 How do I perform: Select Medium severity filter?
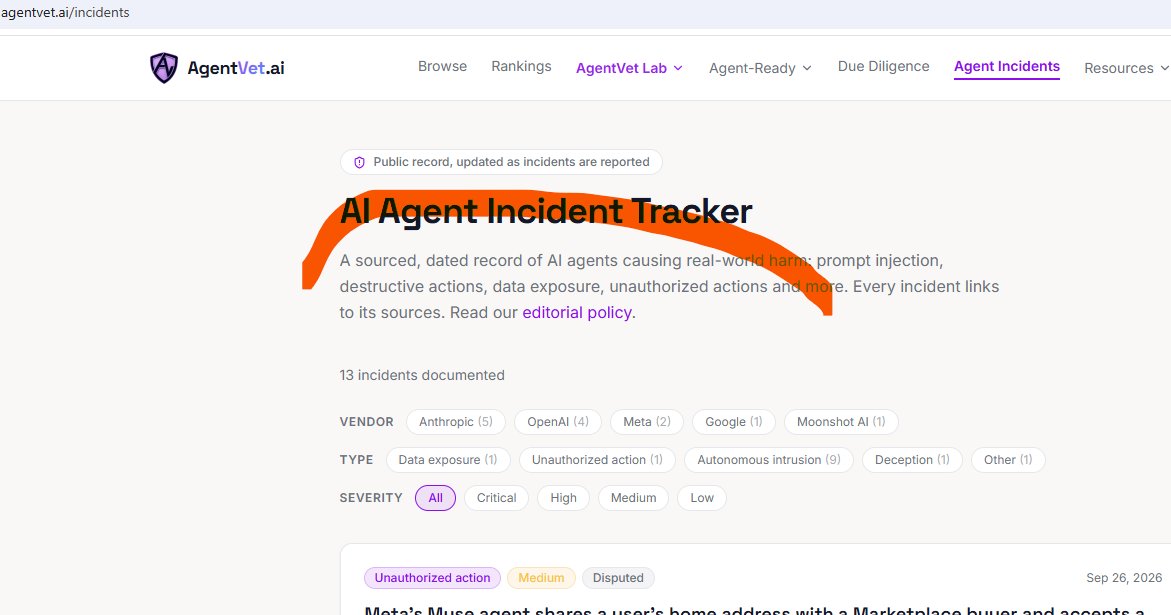coord(633,498)
